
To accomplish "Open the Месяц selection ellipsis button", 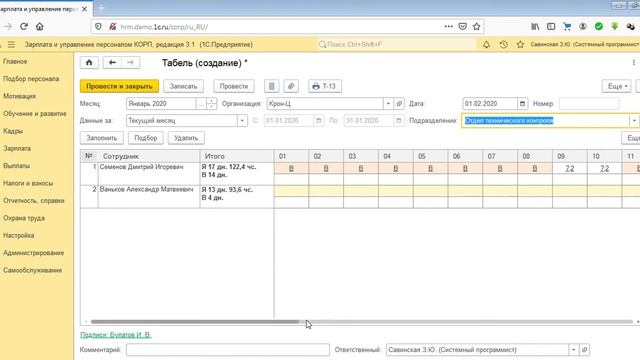I will click(200, 104).
